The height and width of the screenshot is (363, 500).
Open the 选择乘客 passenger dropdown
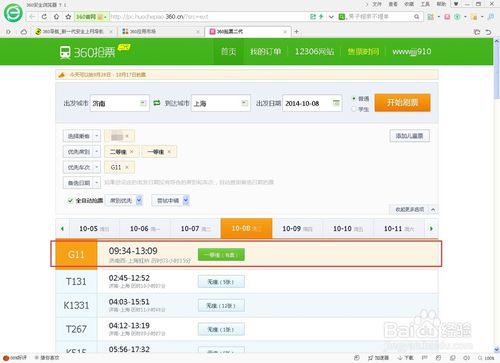pos(81,136)
